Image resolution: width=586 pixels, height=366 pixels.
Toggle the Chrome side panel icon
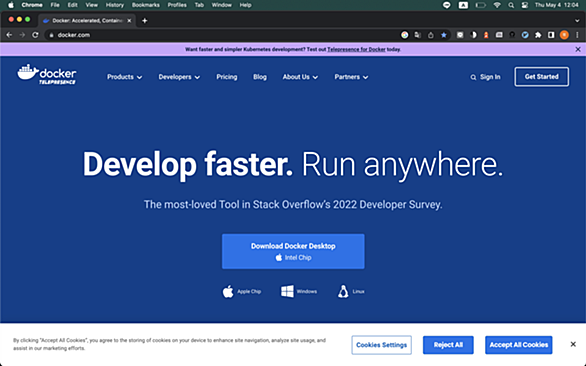coord(551,35)
